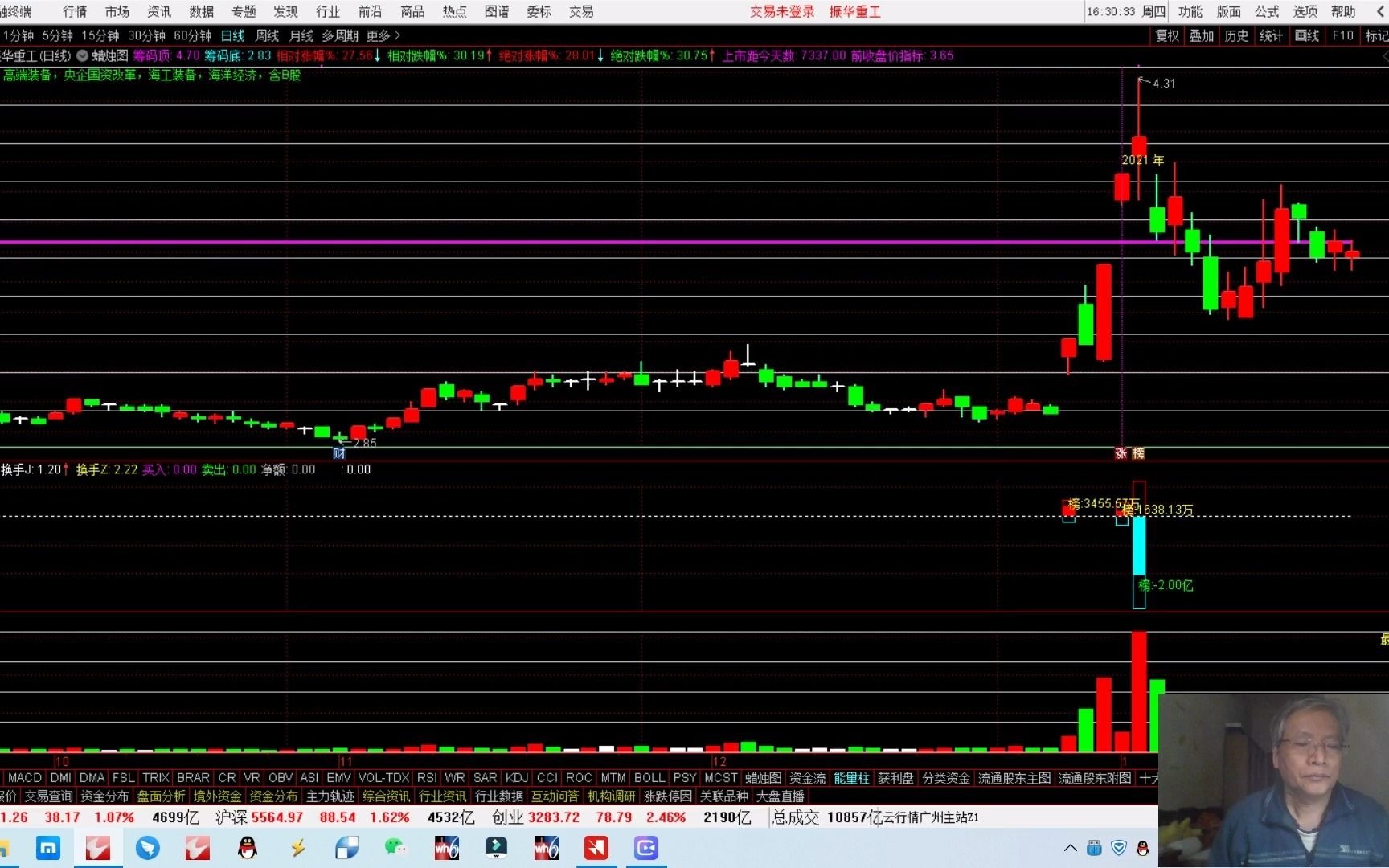Switch to the 15分钟 period

click(x=100, y=36)
